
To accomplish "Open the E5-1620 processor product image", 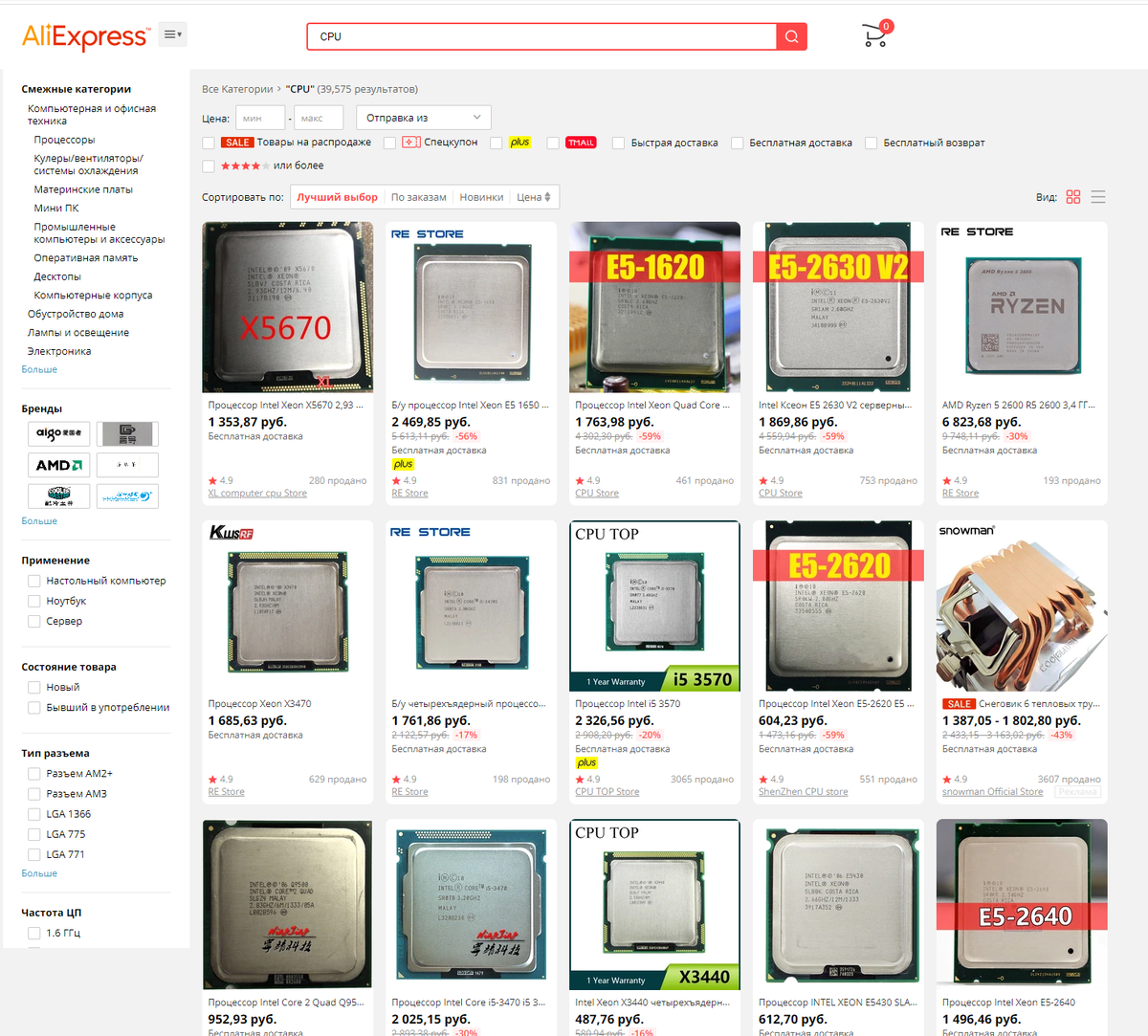I will (654, 307).
